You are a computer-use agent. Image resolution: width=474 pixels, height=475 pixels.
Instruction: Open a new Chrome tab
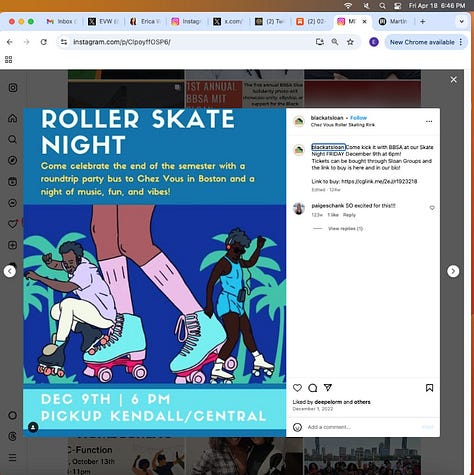coord(423,21)
